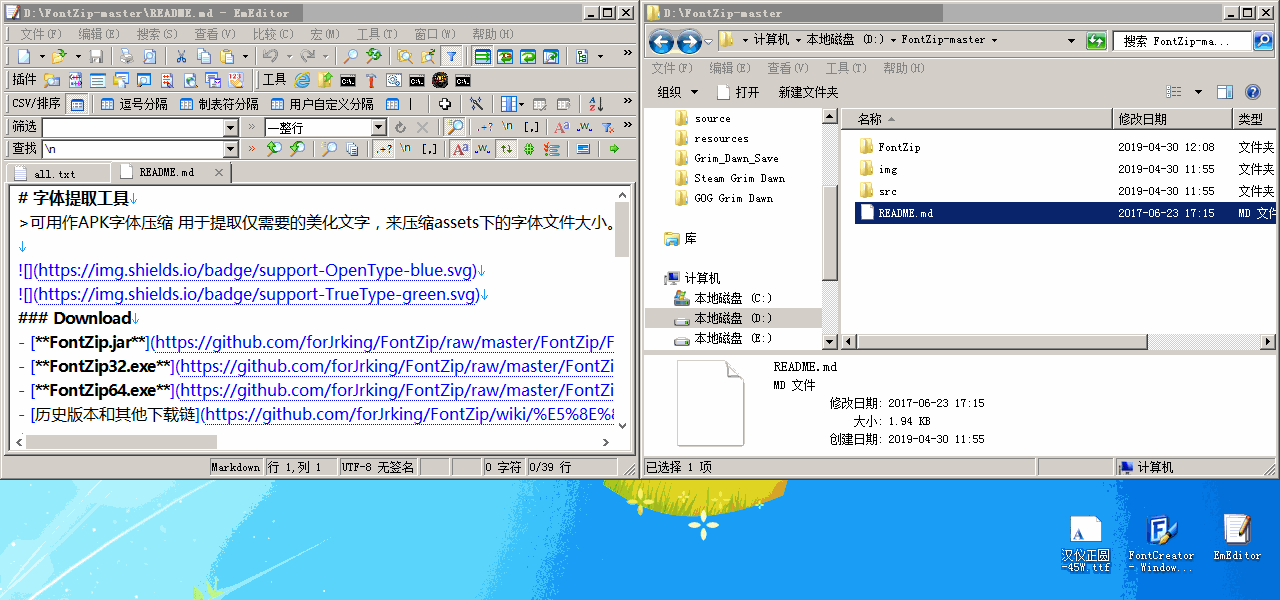The height and width of the screenshot is (600, 1280).
Task: Toggle the magnifier icon in the Filter bar
Action: coord(455,127)
